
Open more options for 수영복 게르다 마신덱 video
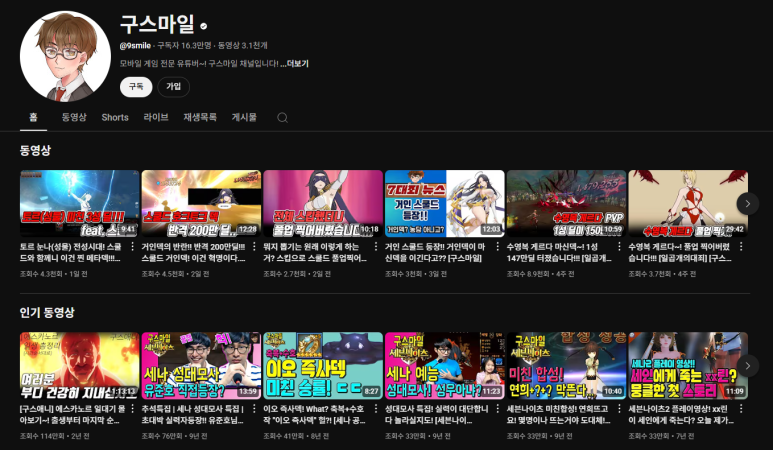(619, 246)
